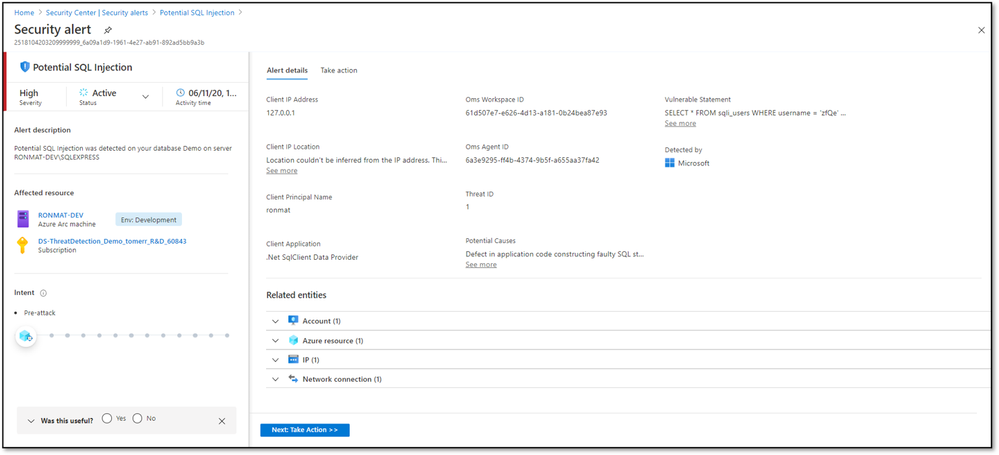Viewport: 999px width, 455px height.
Task: Click See more under Client IP Location
Action: tap(282, 171)
